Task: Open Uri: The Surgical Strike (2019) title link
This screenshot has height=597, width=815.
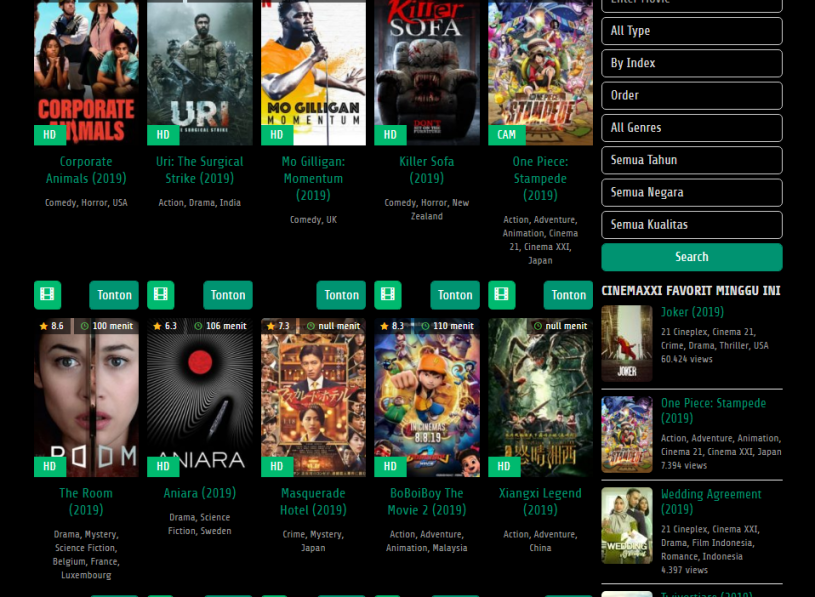Action: pyautogui.click(x=200, y=170)
